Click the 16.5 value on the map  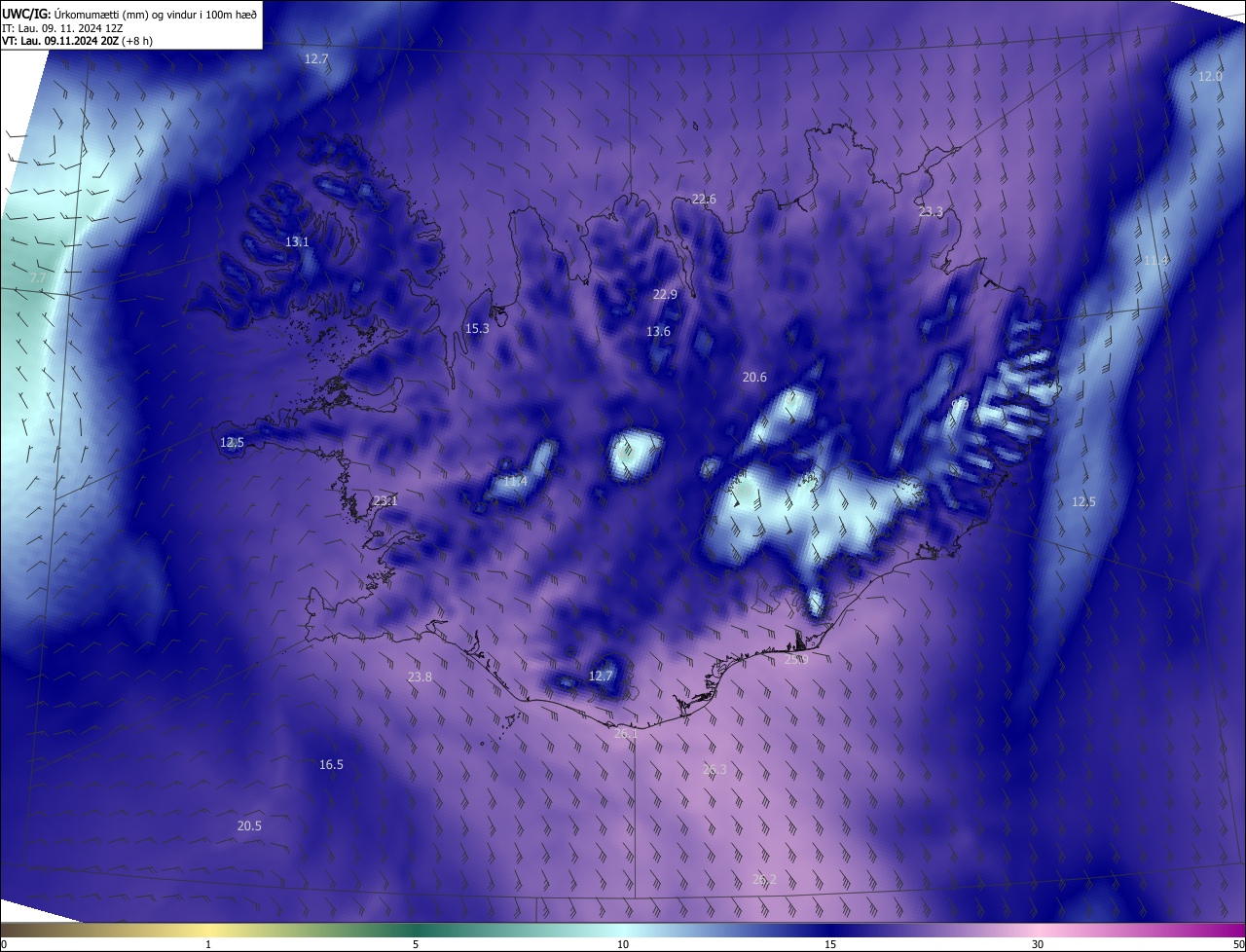click(x=331, y=764)
